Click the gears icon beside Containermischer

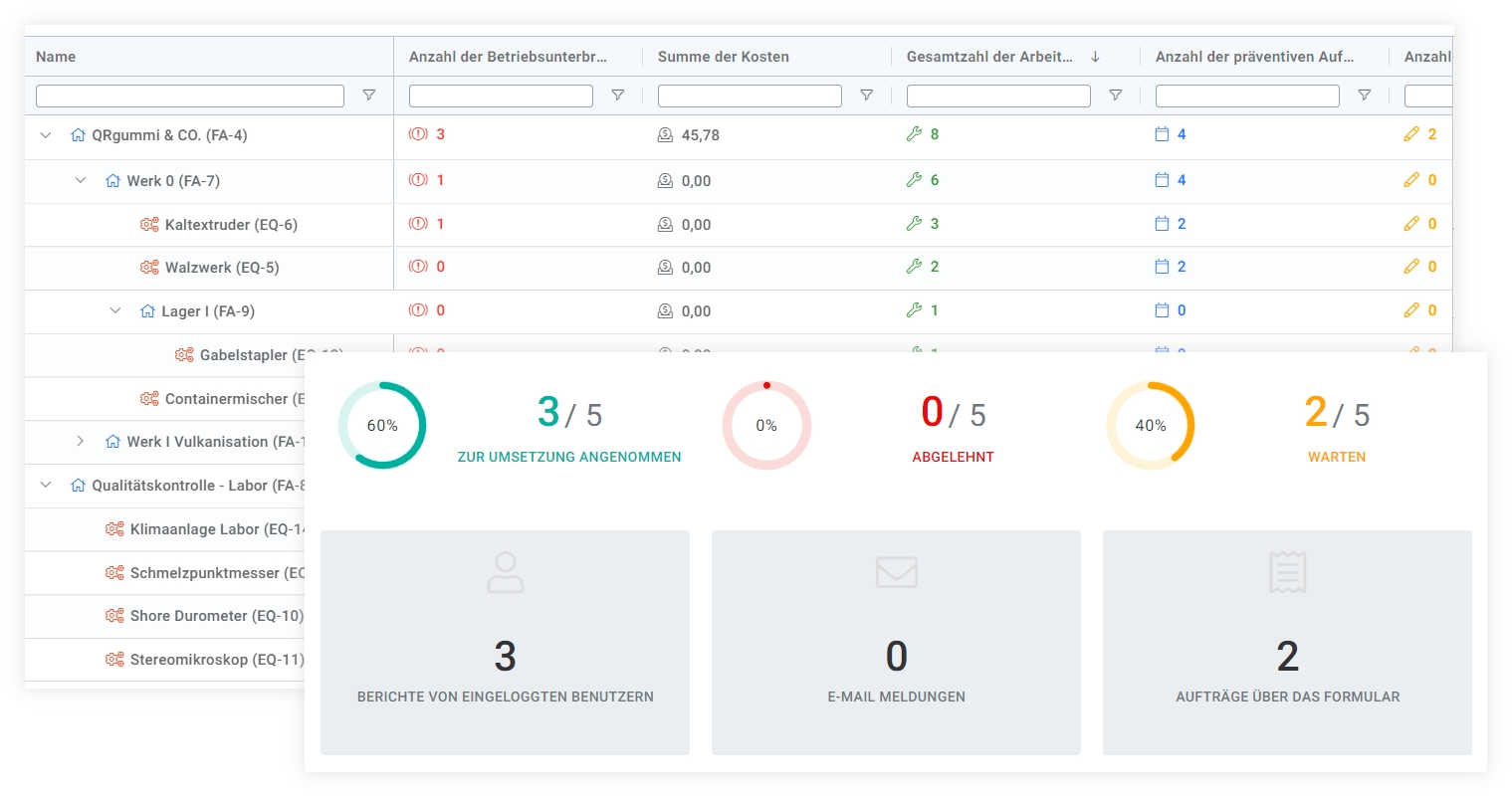point(149,399)
